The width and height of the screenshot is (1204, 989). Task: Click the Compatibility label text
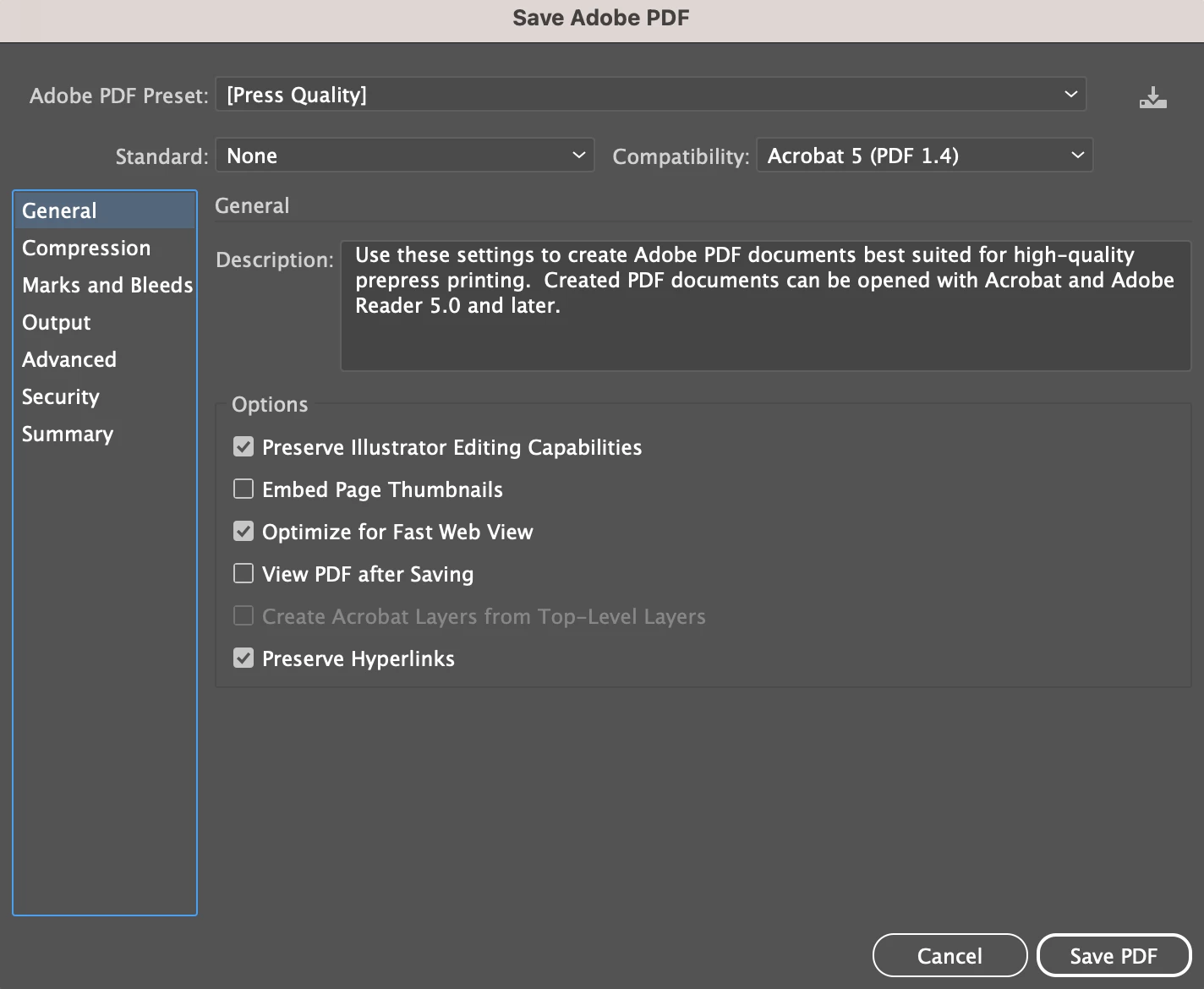[681, 156]
